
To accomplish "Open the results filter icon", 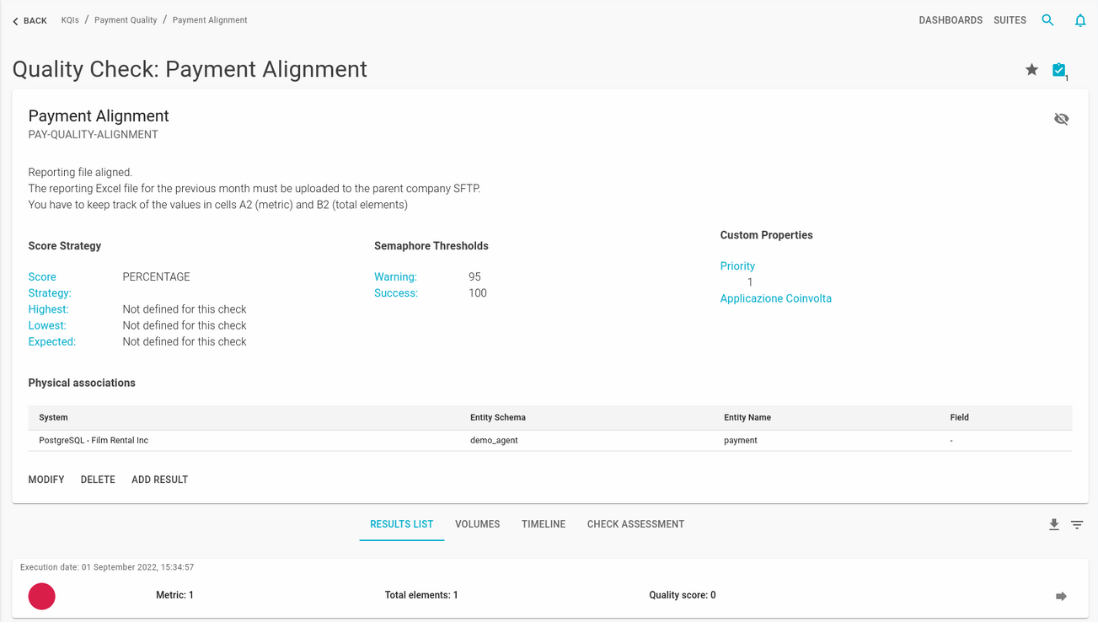I will [1077, 525].
